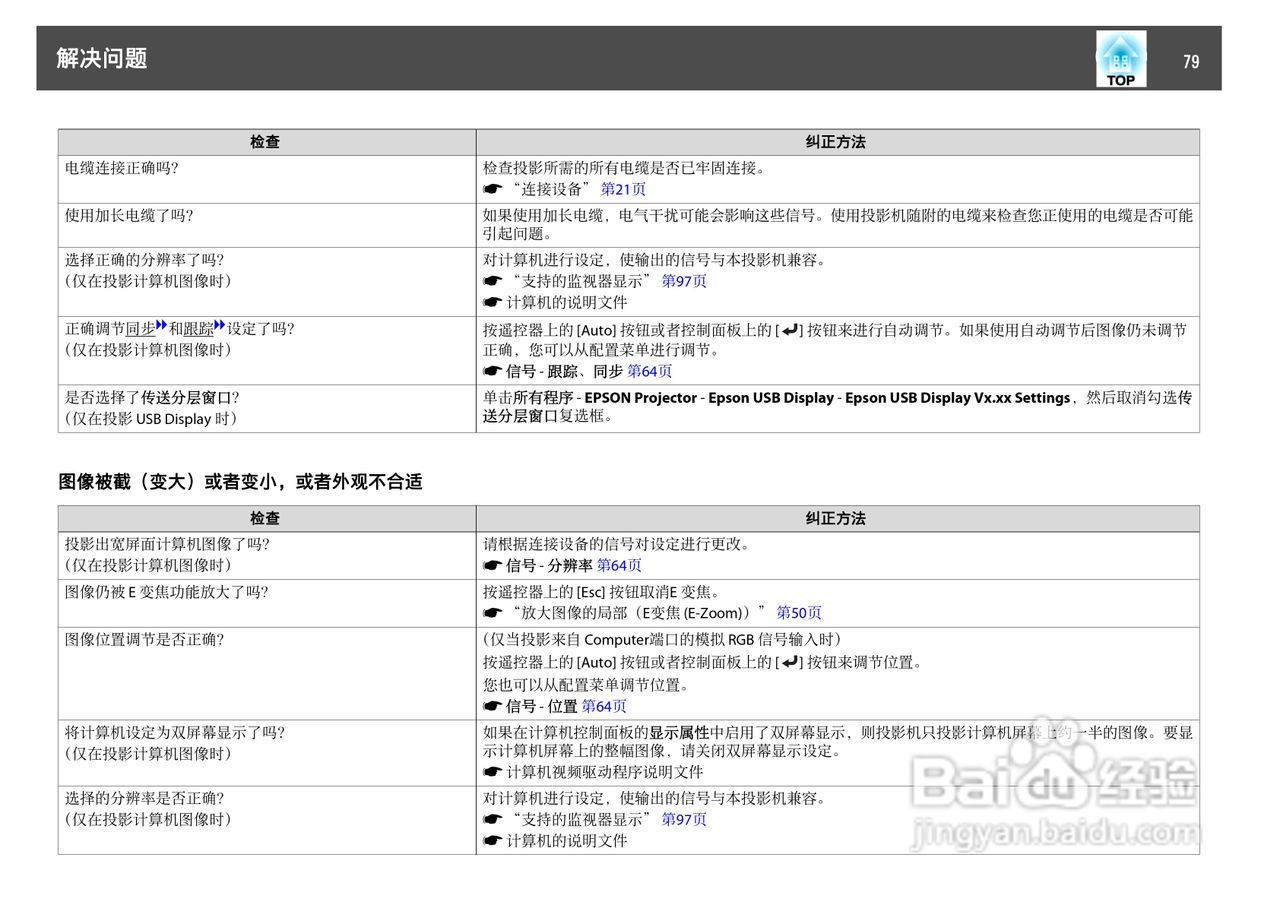Open the 第21页 link for 连接设备
The width and height of the screenshot is (1280, 905).
(x=623, y=189)
